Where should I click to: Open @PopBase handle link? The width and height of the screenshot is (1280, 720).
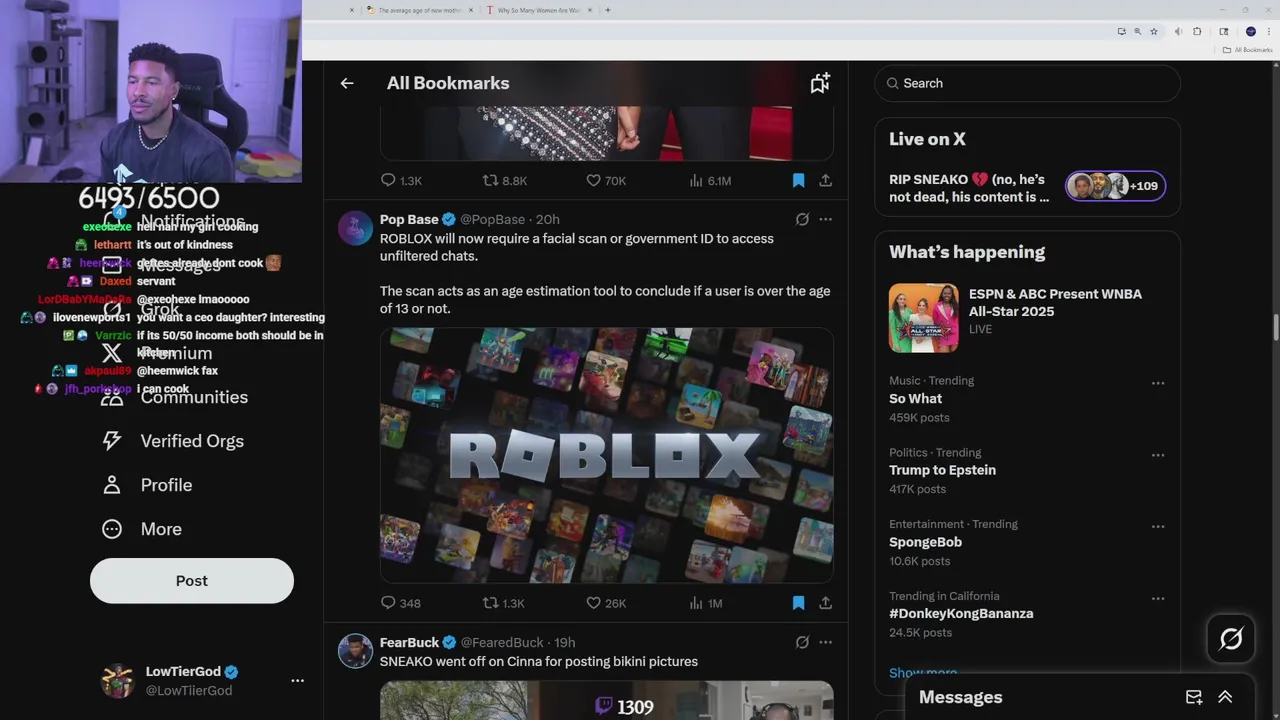coord(492,220)
